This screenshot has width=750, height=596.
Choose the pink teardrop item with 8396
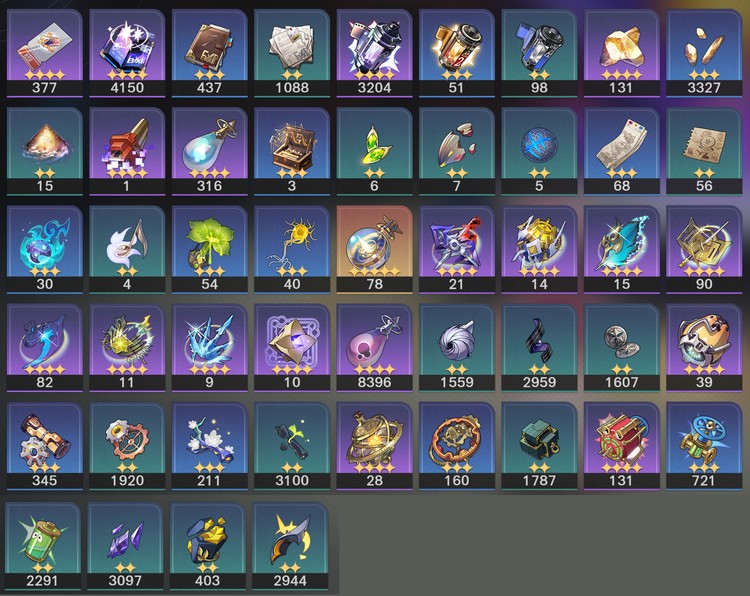coord(375,347)
